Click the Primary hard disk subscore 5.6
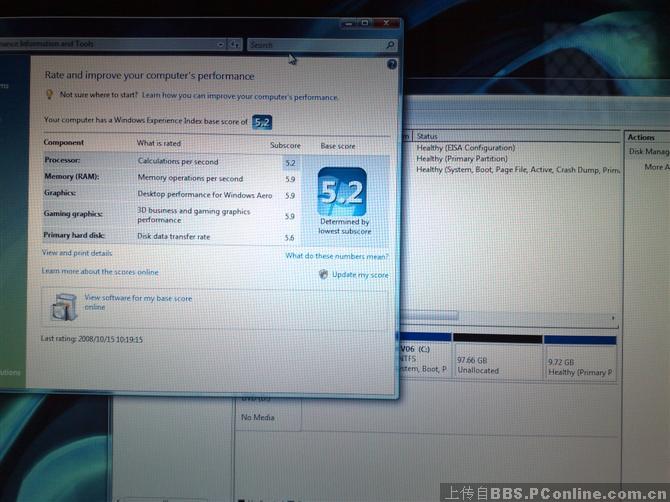The width and height of the screenshot is (670, 502). 289,238
